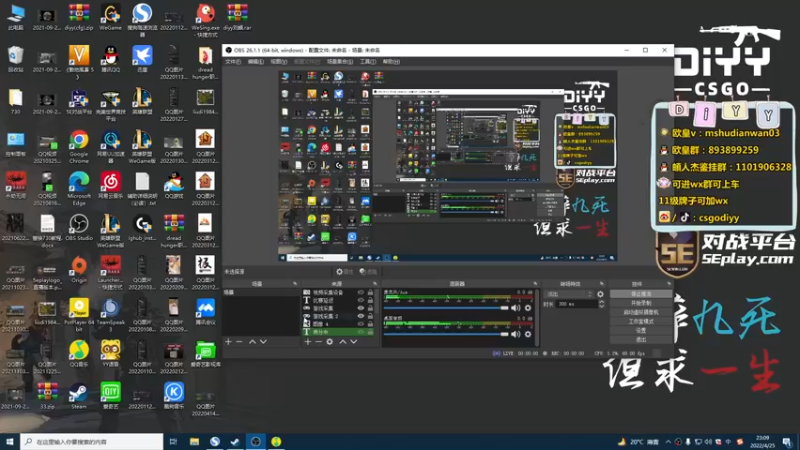Select the Steam desktop icon
The width and height of the screenshot is (800, 450).
79,396
